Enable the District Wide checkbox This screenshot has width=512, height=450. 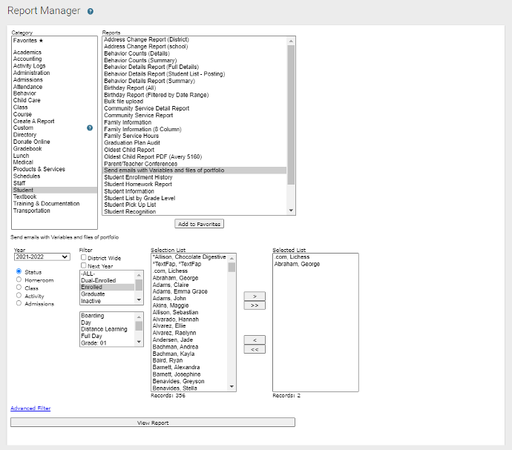click(x=84, y=257)
